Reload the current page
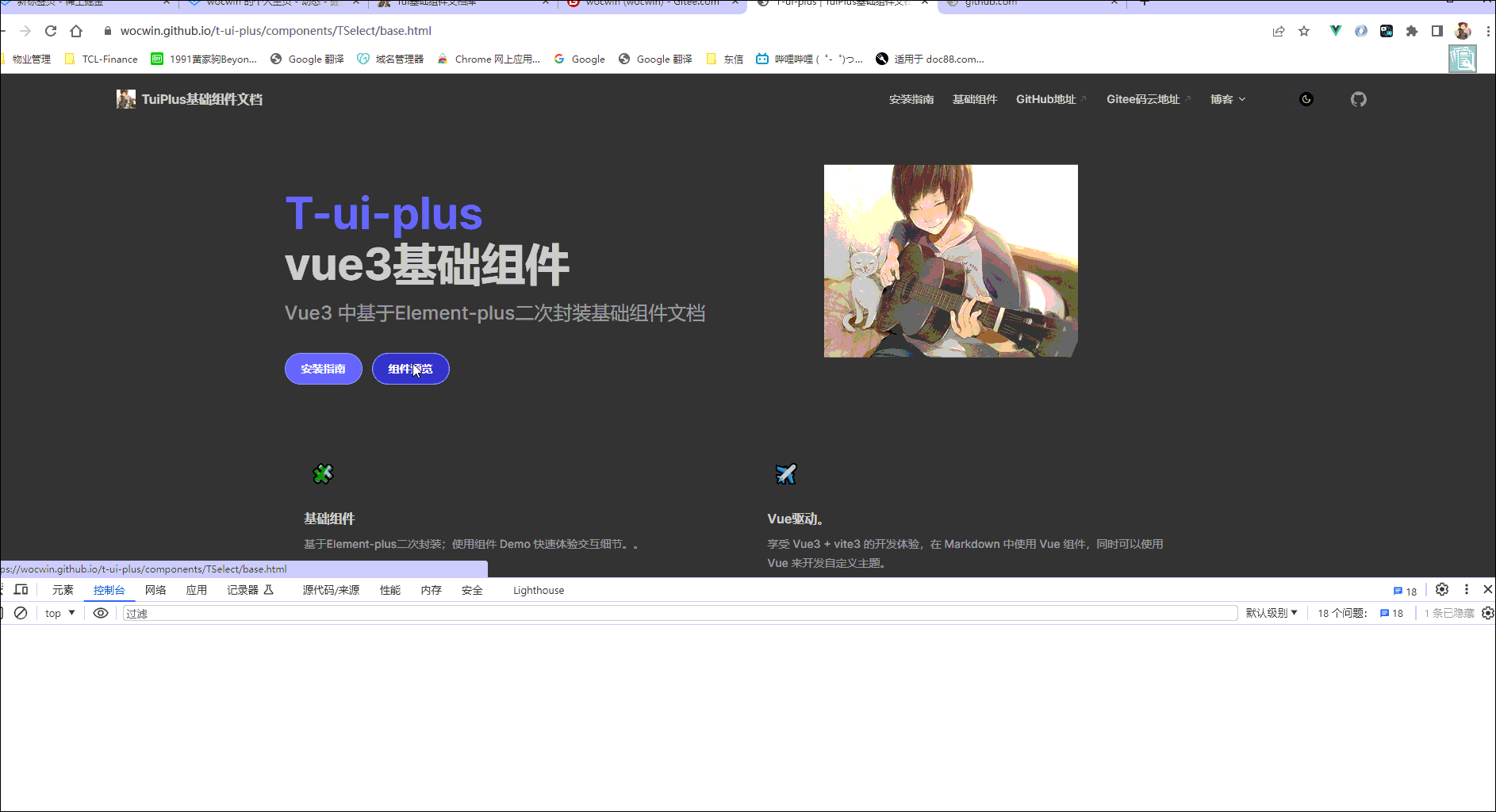This screenshot has height=812, width=1496. [50, 31]
